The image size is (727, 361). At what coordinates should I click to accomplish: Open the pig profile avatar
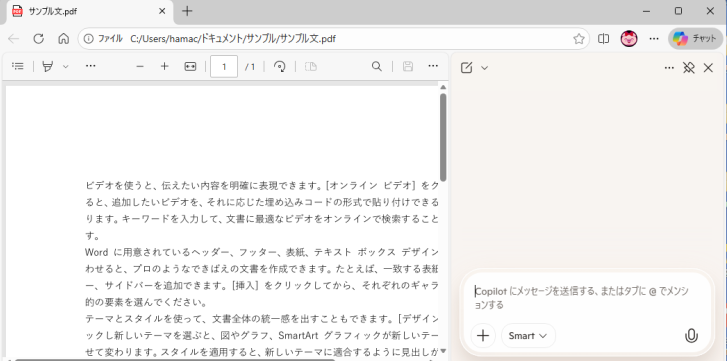click(x=629, y=39)
